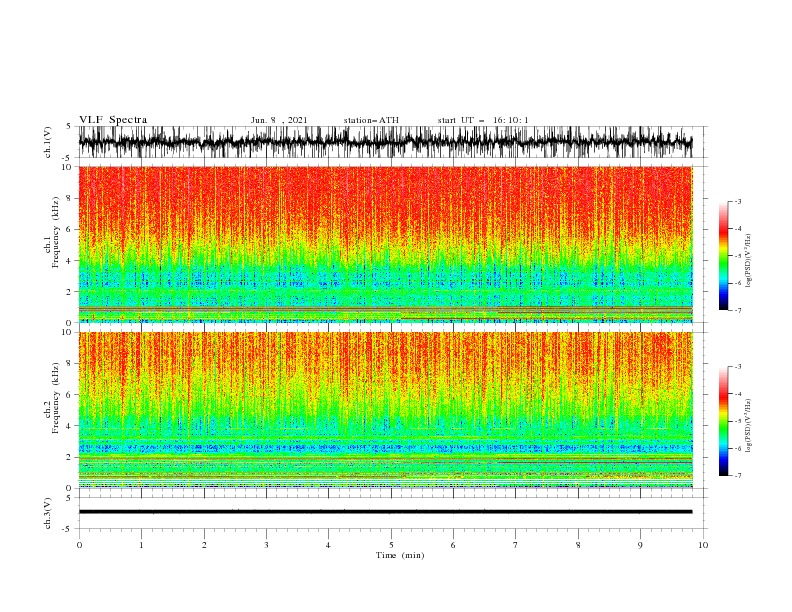
Task: Click the '-7' tick on ch.1 colorbar
Action: coord(738,310)
